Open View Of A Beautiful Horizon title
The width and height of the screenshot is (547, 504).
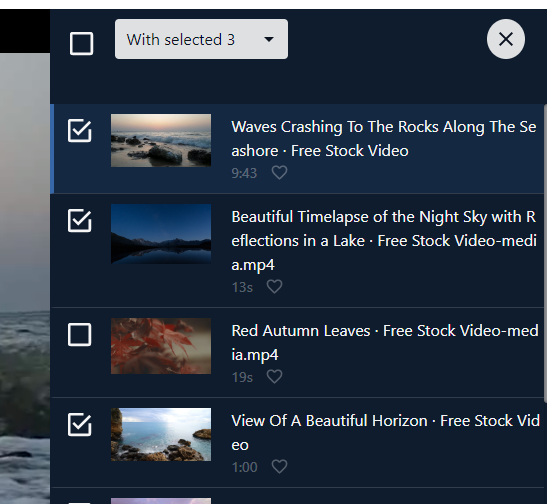tap(385, 432)
